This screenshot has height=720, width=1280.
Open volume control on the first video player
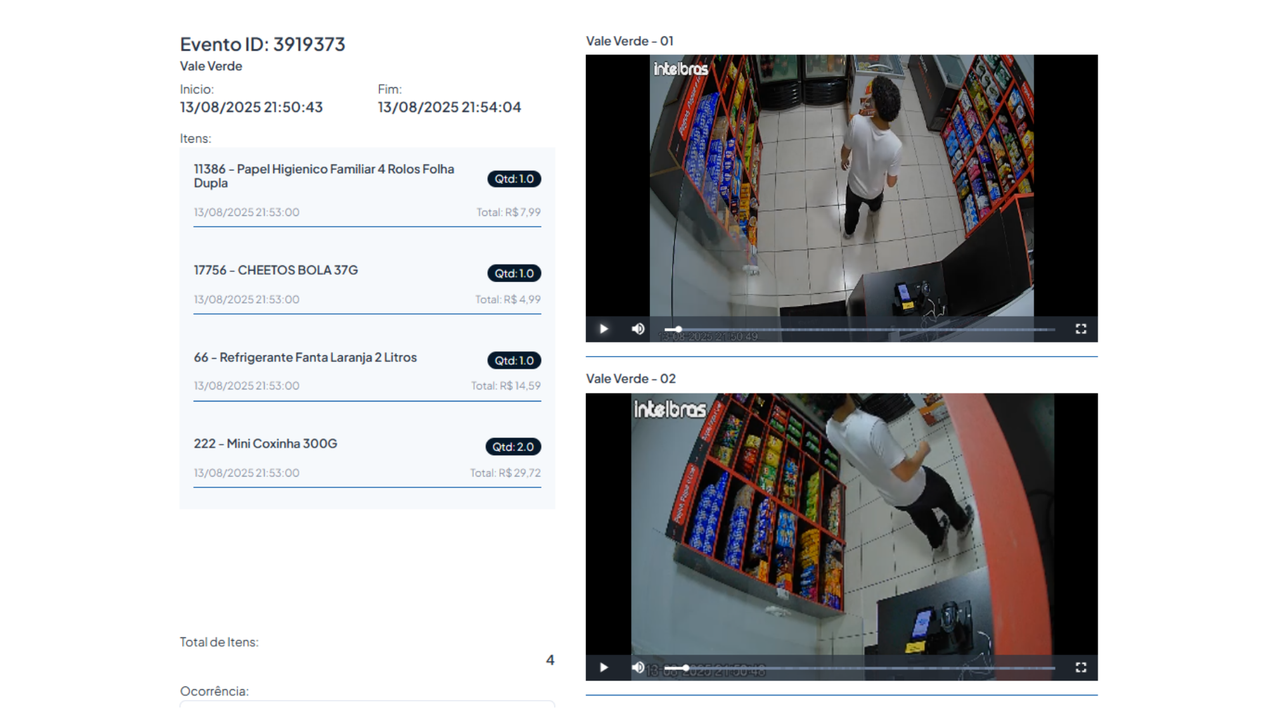pyautogui.click(x=638, y=328)
